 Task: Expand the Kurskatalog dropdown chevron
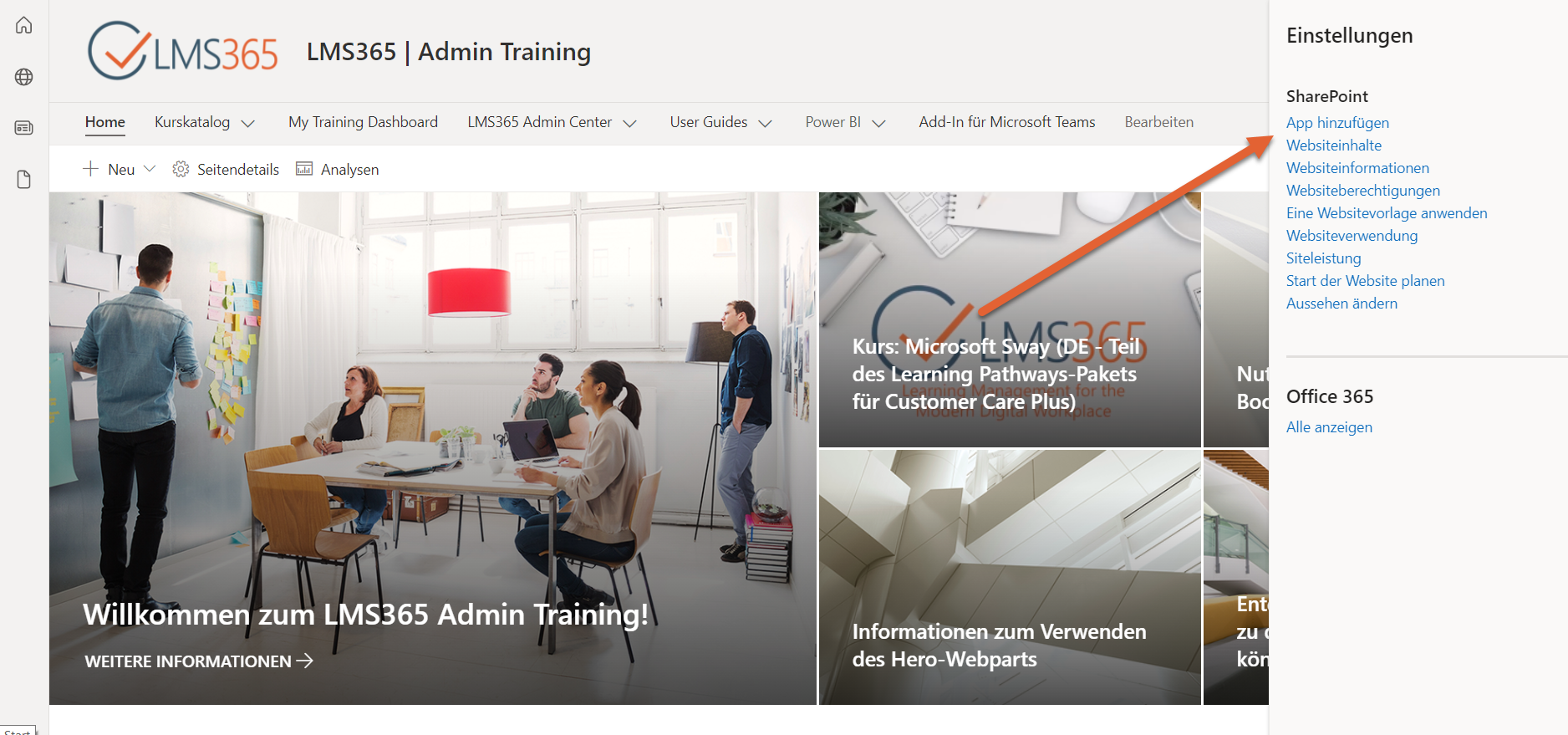[248, 124]
